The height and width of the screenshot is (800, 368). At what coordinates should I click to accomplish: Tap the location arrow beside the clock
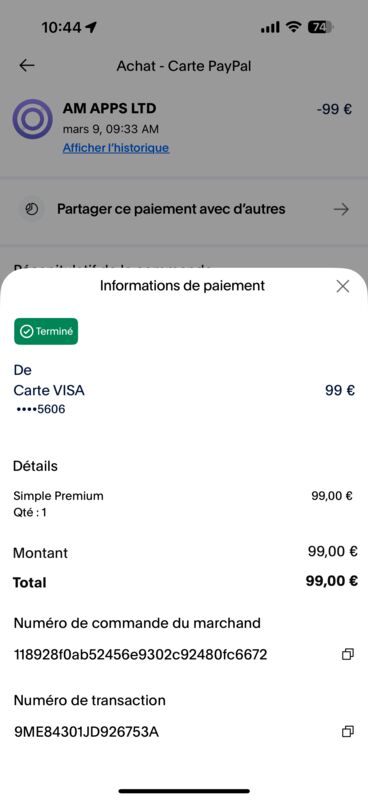(x=91, y=28)
